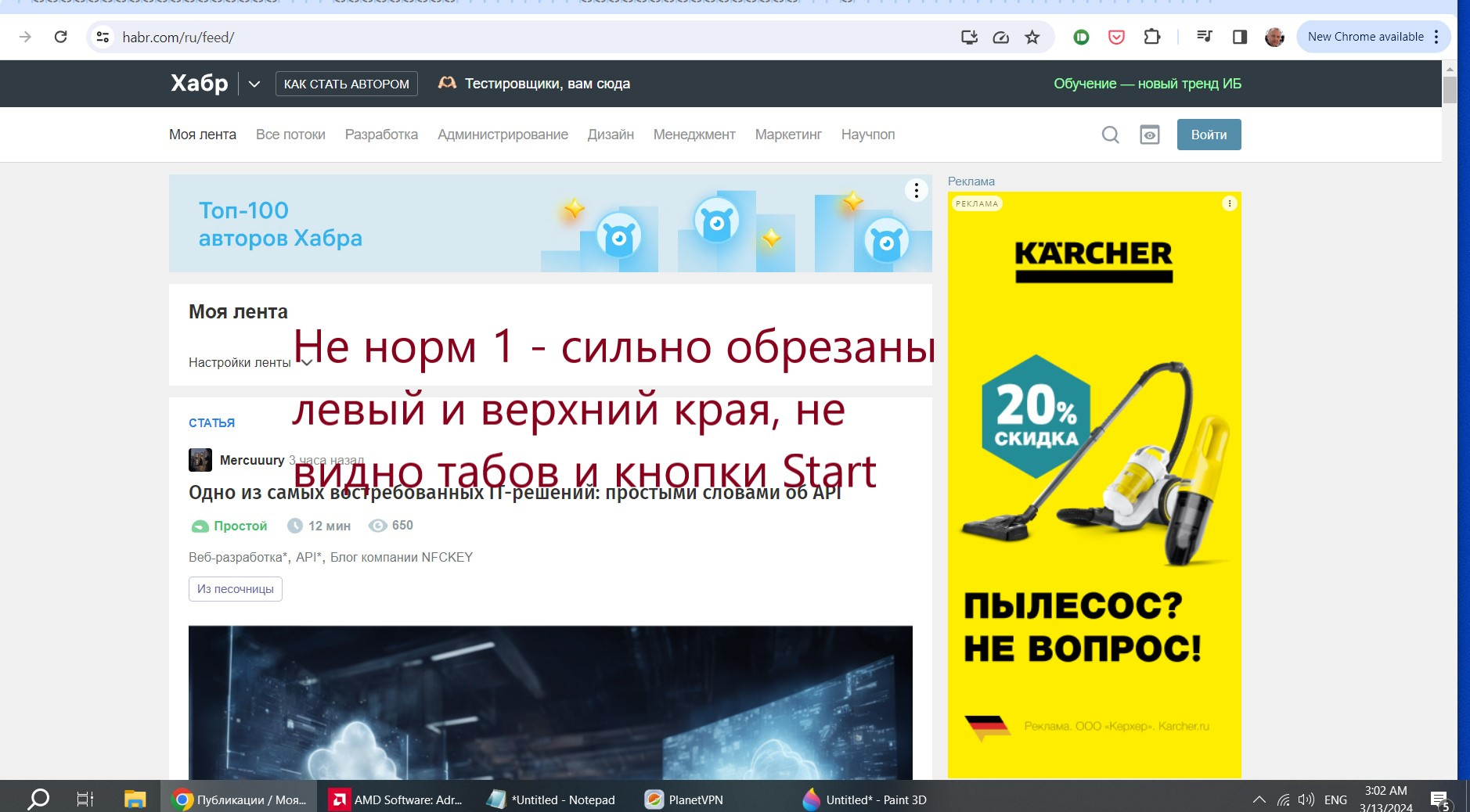The width and height of the screenshot is (1470, 812).
Task: Open the Дизайн tab
Action: point(611,135)
